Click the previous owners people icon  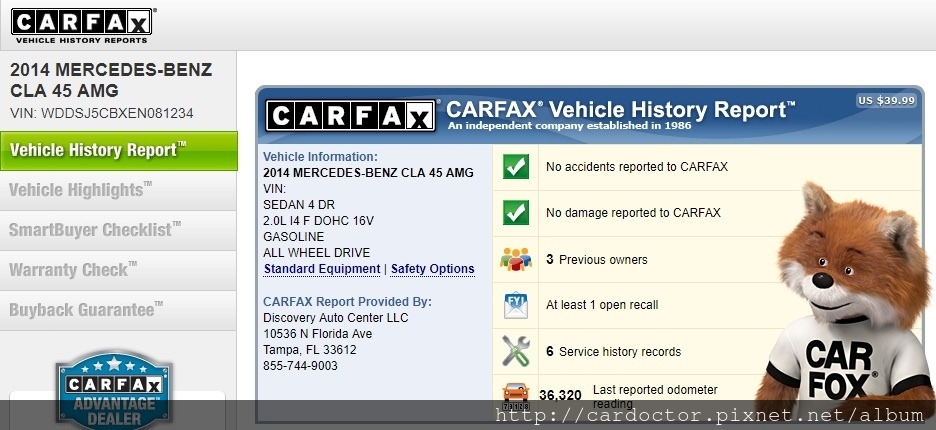coord(516,259)
